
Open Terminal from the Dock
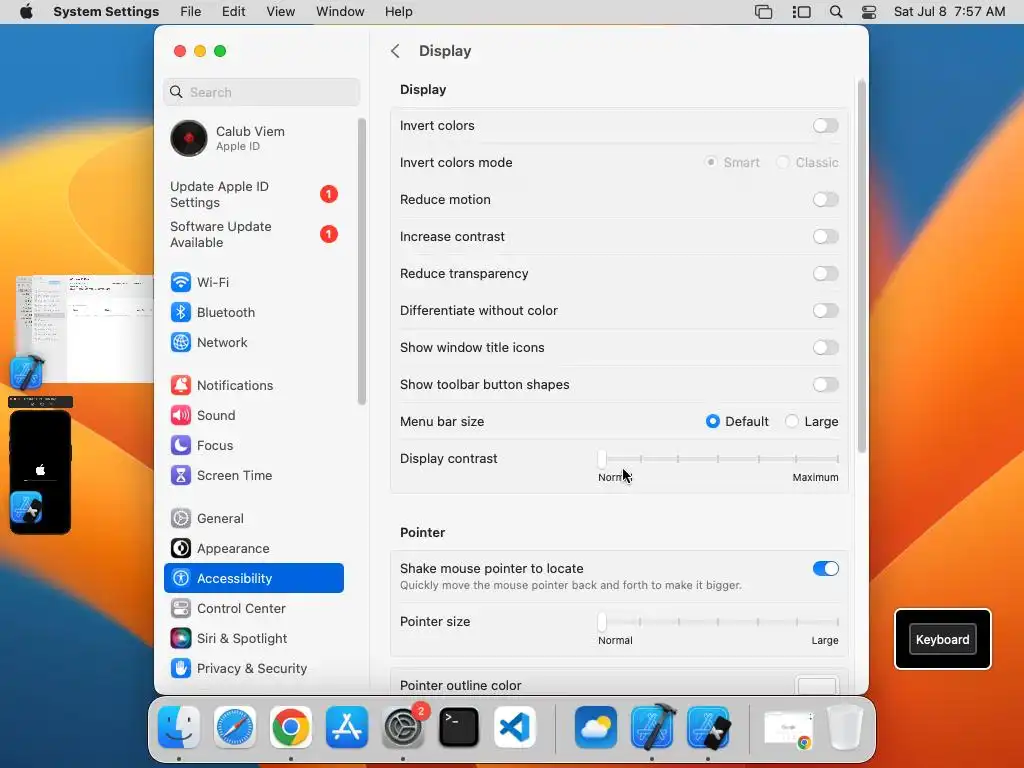(458, 727)
